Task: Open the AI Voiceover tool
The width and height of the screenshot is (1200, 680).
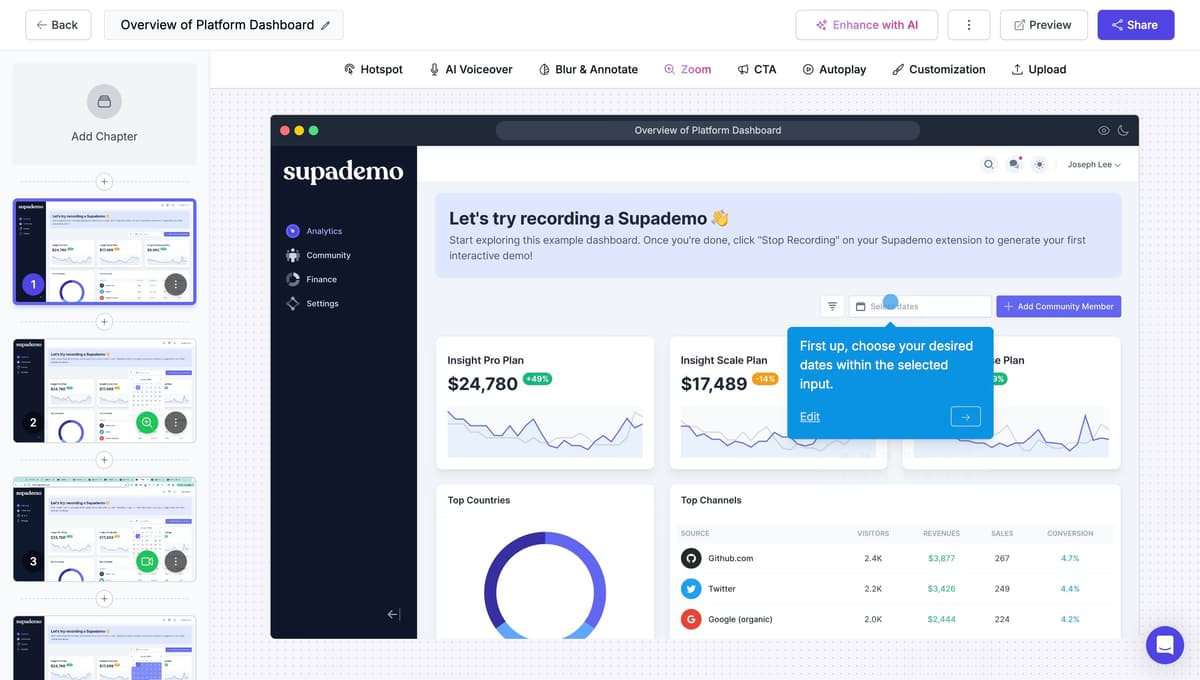Action: click(470, 69)
